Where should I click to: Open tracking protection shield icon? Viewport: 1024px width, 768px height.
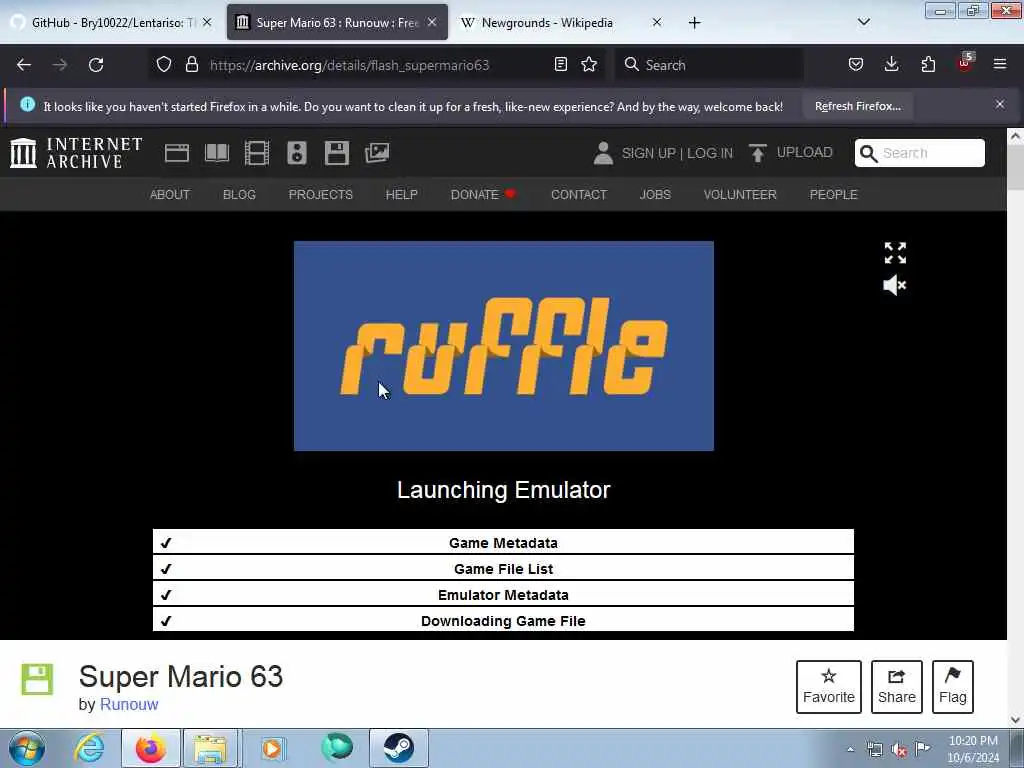pyautogui.click(x=164, y=64)
